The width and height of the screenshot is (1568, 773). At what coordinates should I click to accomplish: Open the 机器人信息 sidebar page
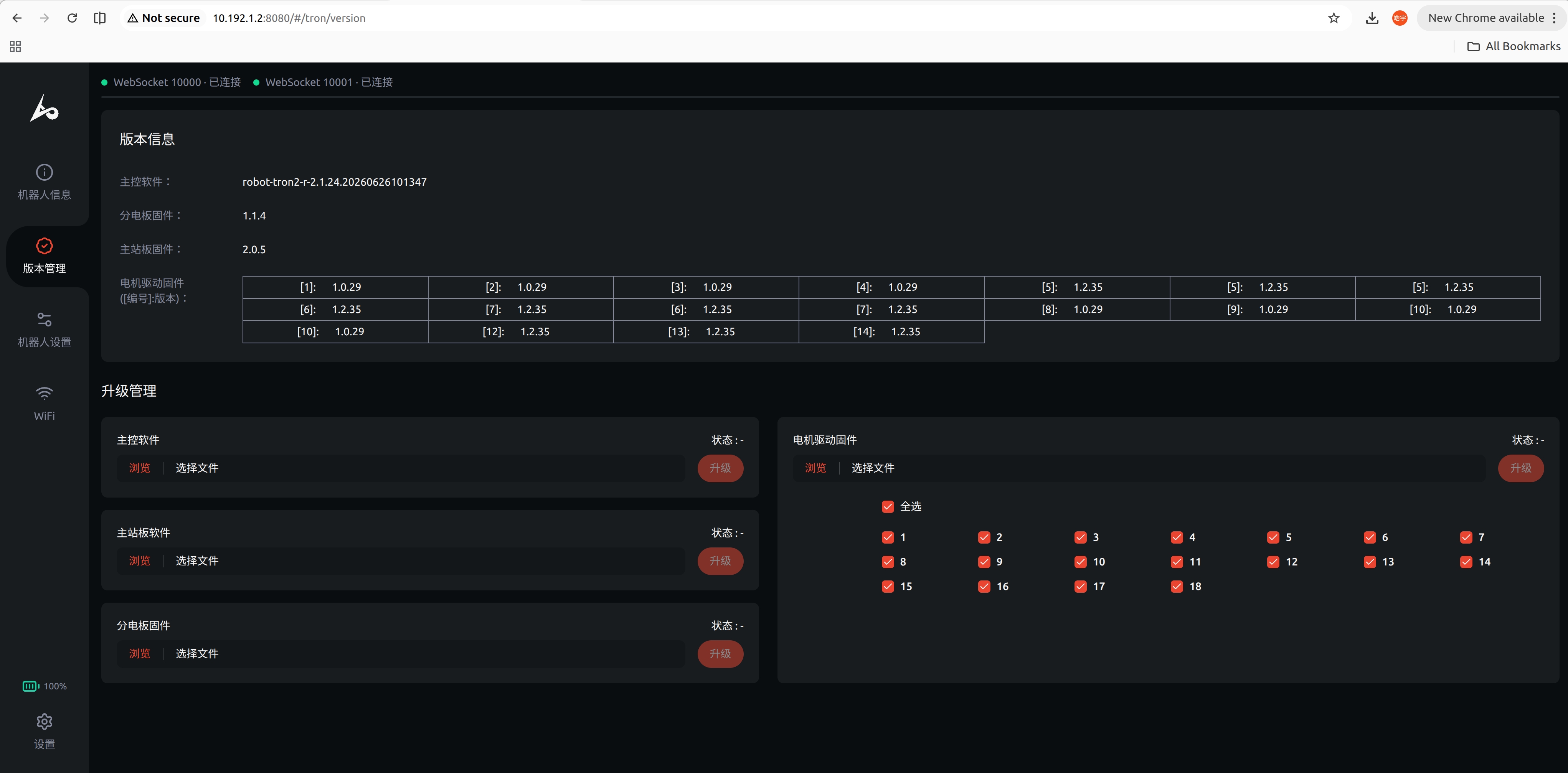point(45,182)
